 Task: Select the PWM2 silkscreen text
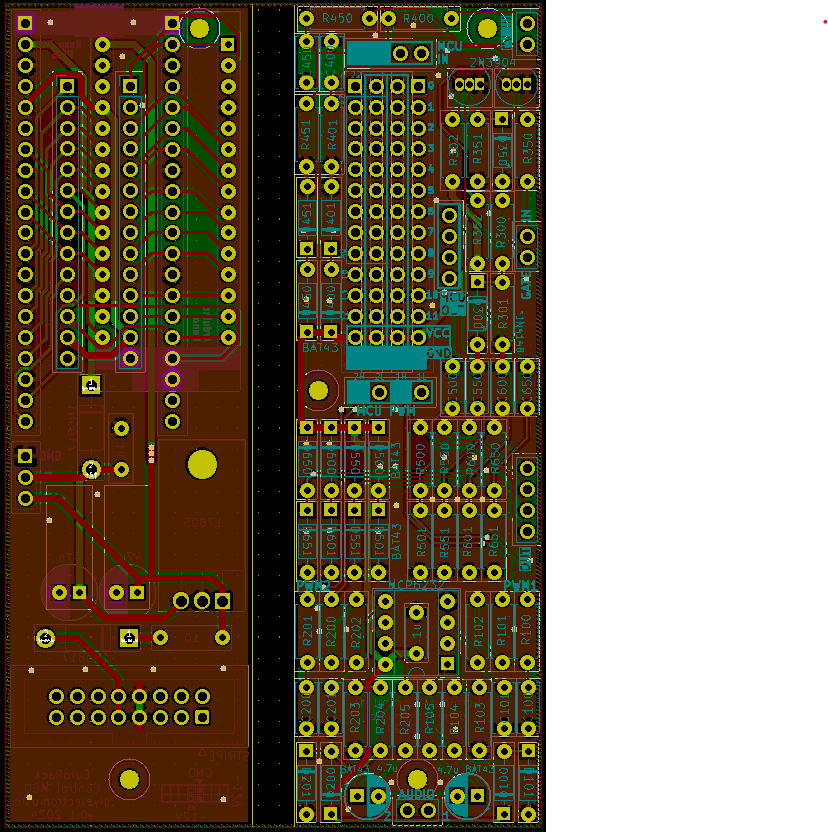(313, 585)
